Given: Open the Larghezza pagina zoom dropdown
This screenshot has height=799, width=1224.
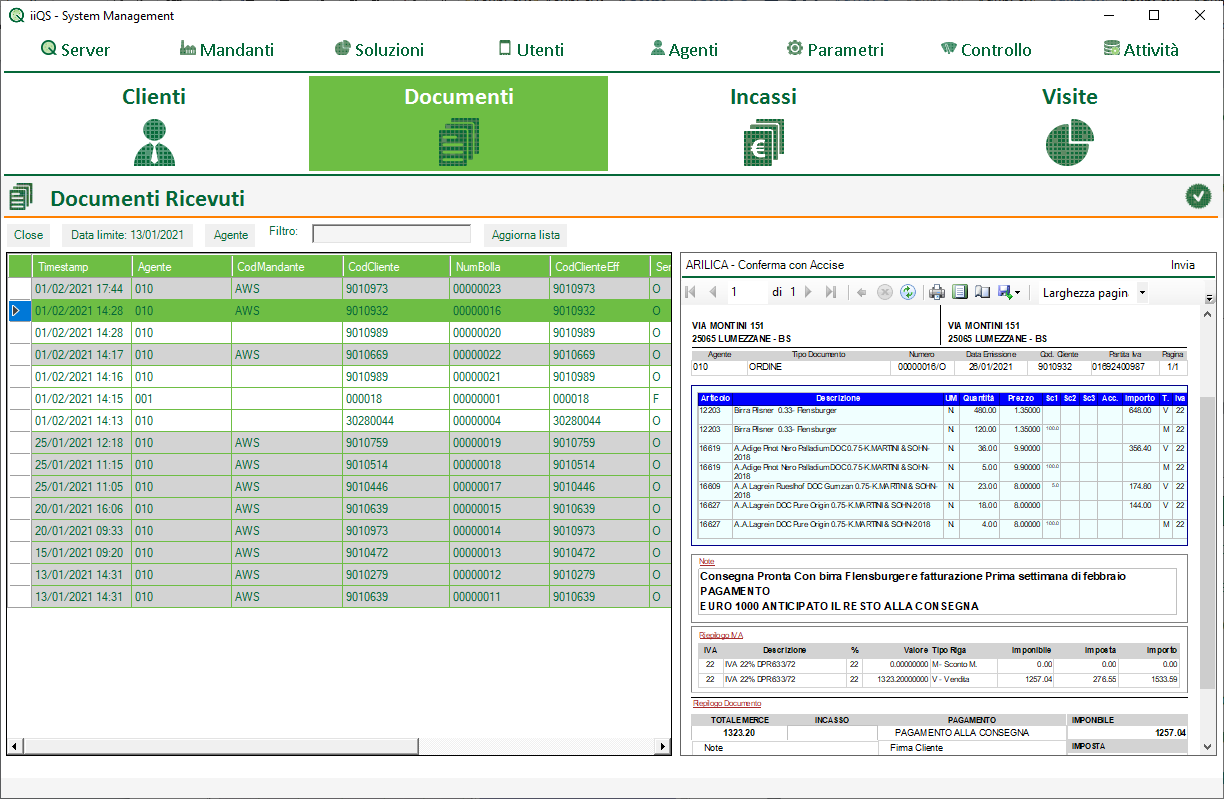Looking at the screenshot, I should [x=1143, y=293].
